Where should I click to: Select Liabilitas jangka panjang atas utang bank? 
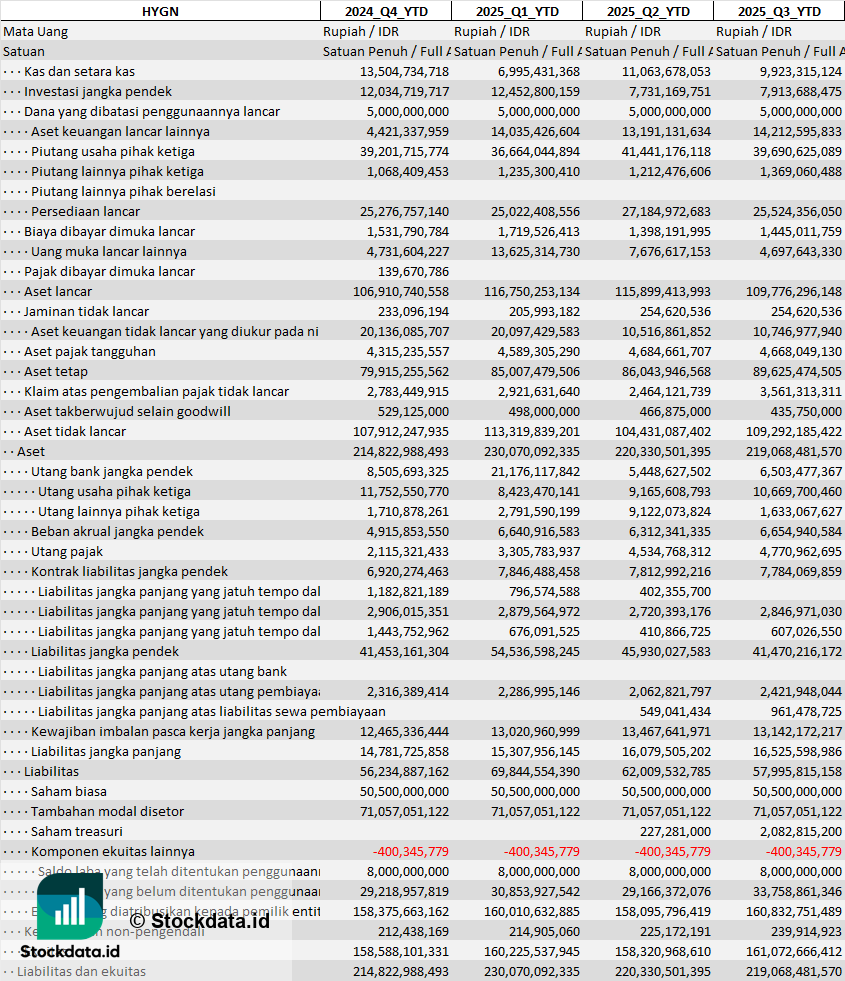pos(163,672)
